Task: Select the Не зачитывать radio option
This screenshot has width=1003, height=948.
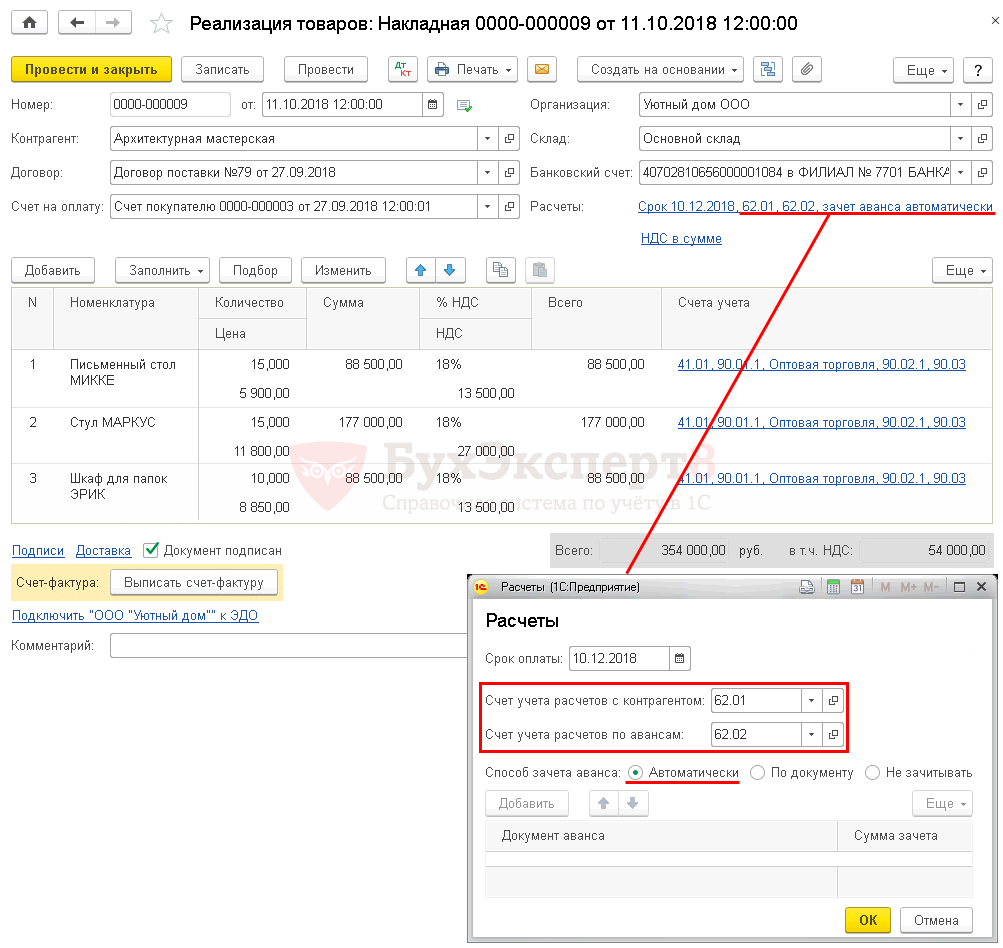Action: (873, 773)
